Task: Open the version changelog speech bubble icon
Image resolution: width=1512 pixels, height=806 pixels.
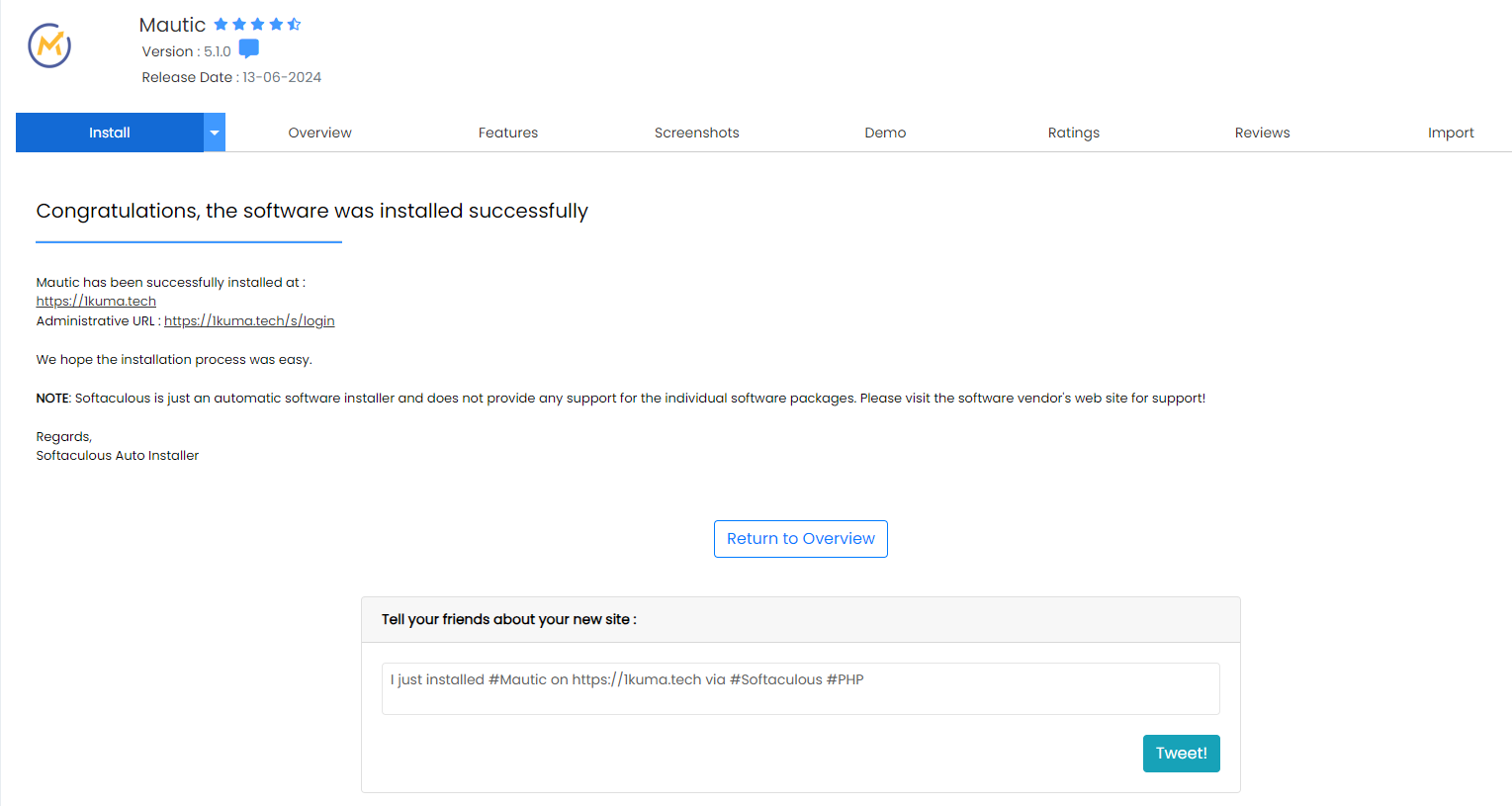Action: point(249,49)
